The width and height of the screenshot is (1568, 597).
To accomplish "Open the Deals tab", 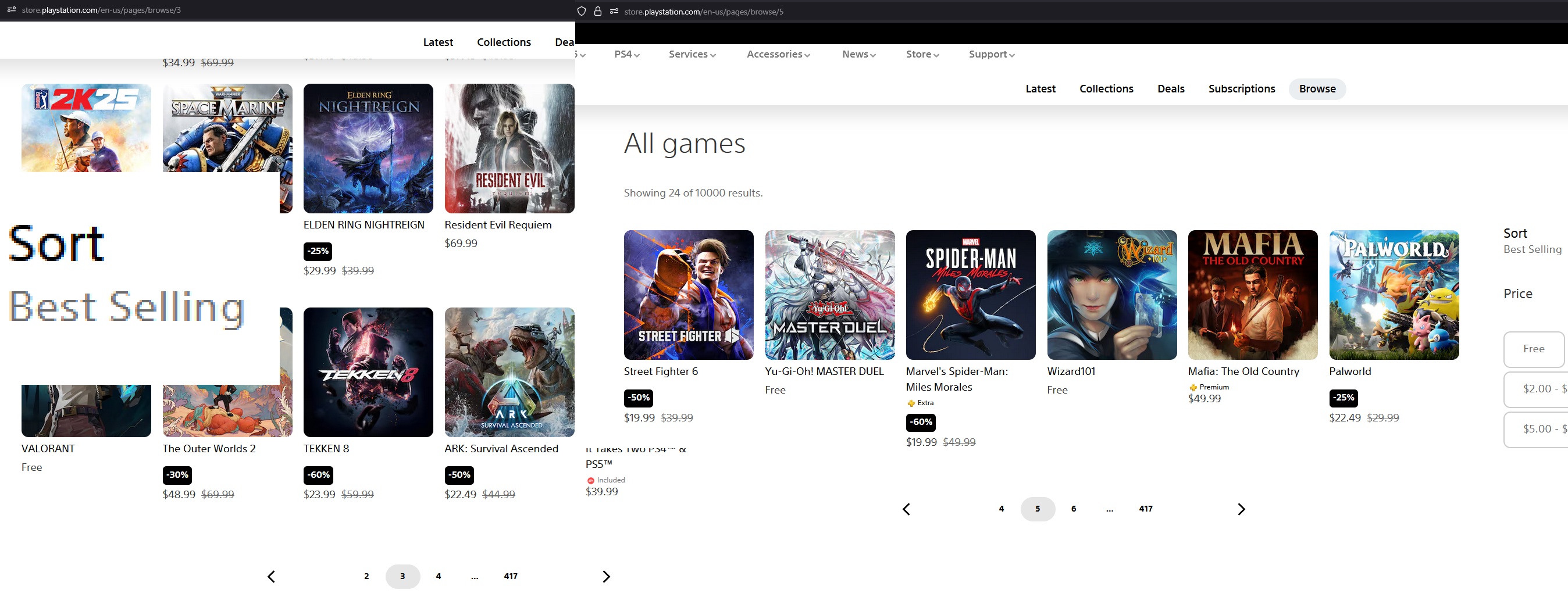I will click(x=1171, y=89).
